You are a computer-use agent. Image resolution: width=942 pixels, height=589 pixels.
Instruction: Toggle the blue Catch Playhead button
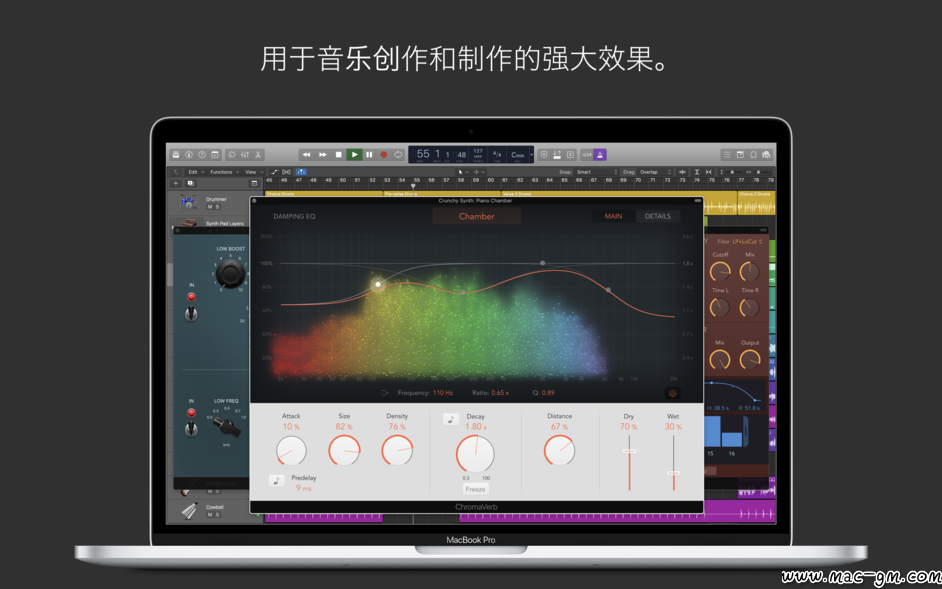tap(300, 172)
